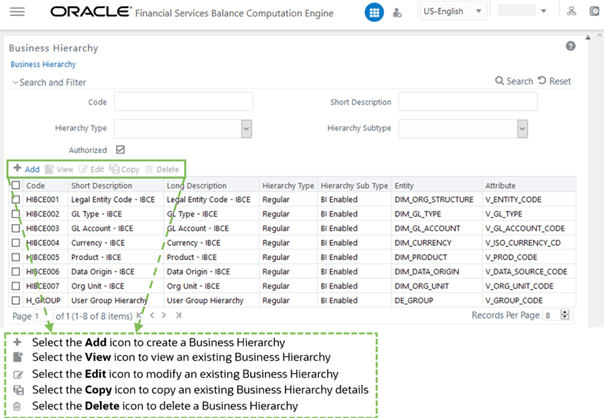Open the Hierarchy Subtype dropdown
Viewport: 604px width, 418px height.
point(522,129)
